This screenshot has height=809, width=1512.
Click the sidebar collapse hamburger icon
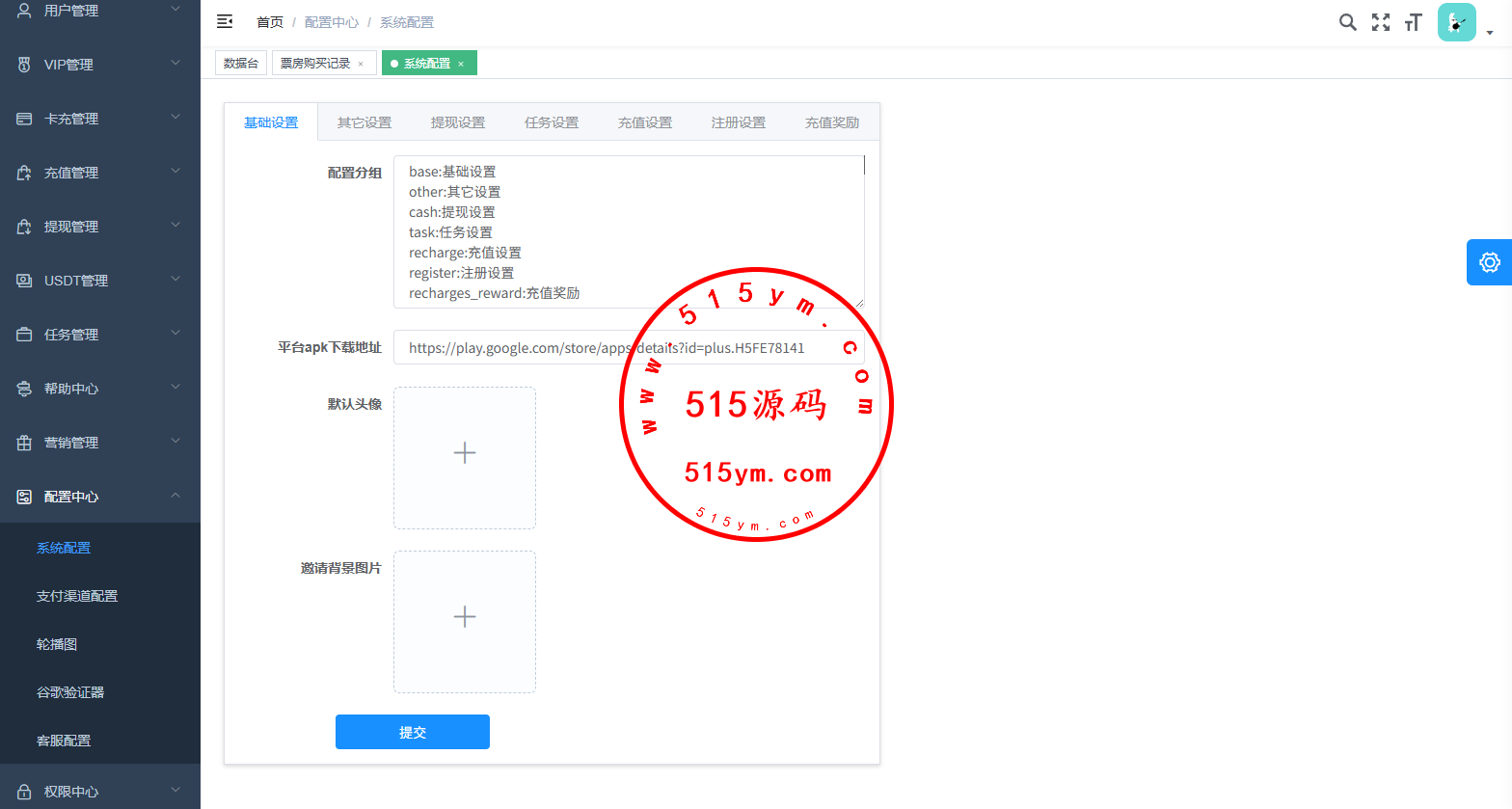[x=225, y=21]
